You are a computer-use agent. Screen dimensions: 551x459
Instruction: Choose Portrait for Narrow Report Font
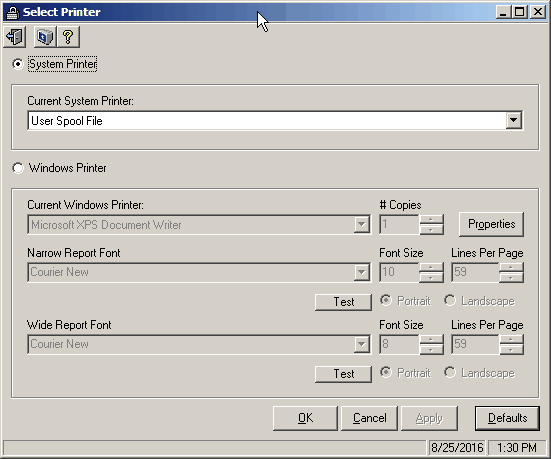[386, 300]
